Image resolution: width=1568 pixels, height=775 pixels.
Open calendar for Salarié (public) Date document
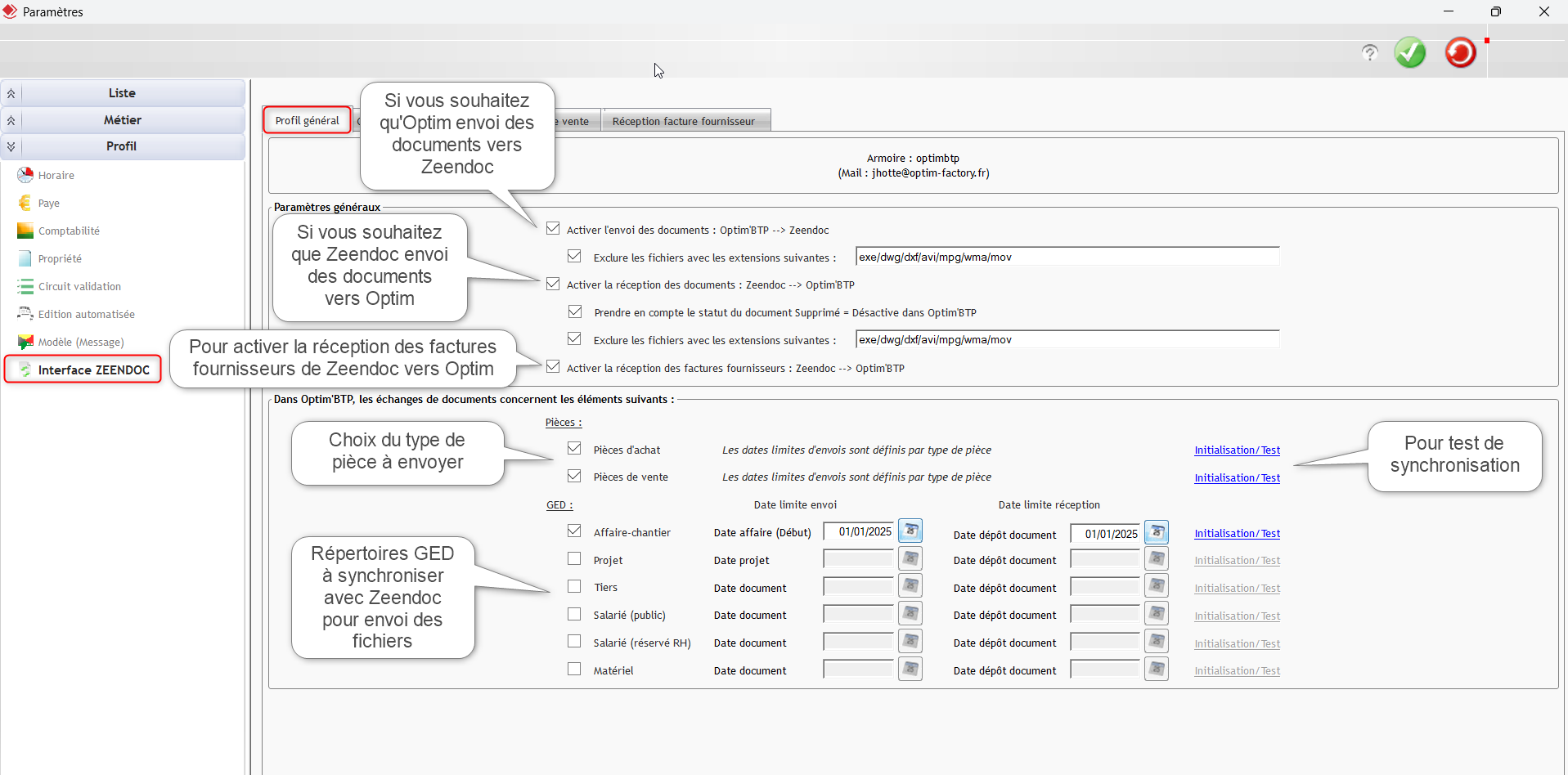click(910, 614)
